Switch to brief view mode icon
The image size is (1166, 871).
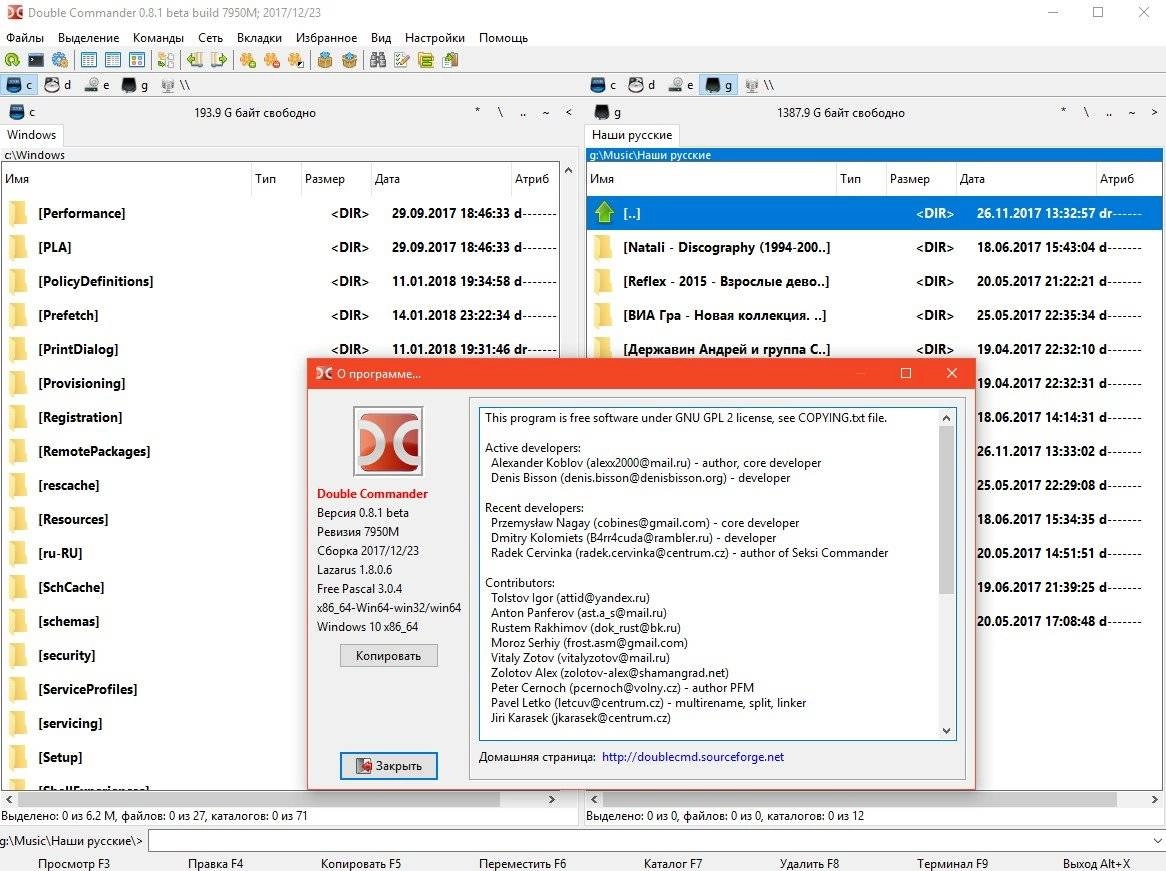coord(88,60)
